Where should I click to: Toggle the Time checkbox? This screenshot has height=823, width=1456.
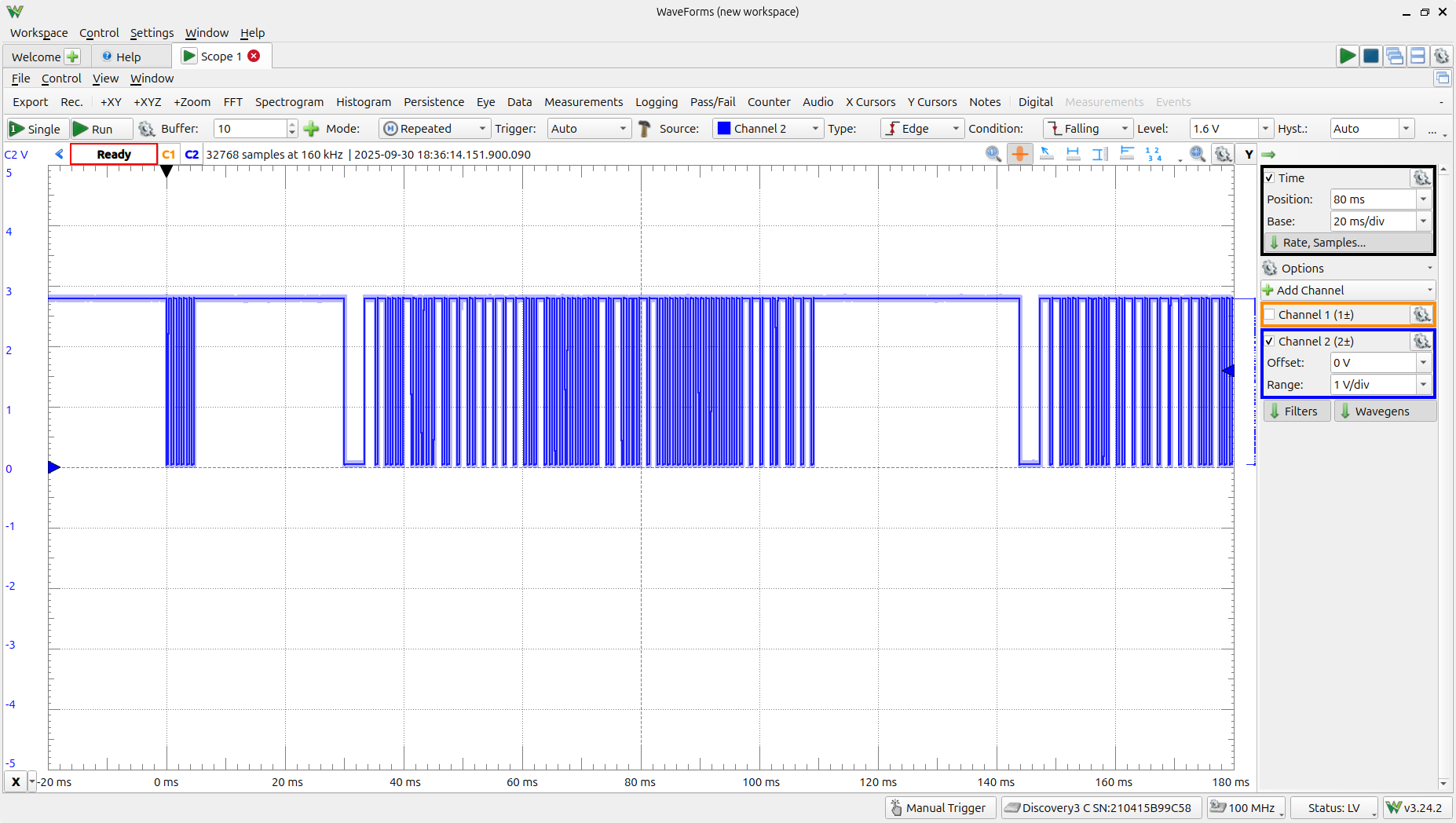1270,178
